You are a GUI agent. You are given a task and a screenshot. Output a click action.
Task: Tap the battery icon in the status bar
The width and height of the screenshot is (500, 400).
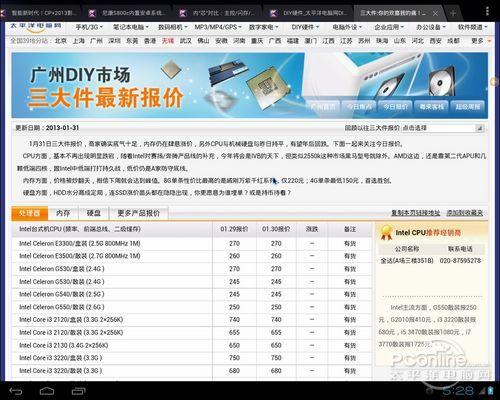pyautogui.click(x=490, y=390)
